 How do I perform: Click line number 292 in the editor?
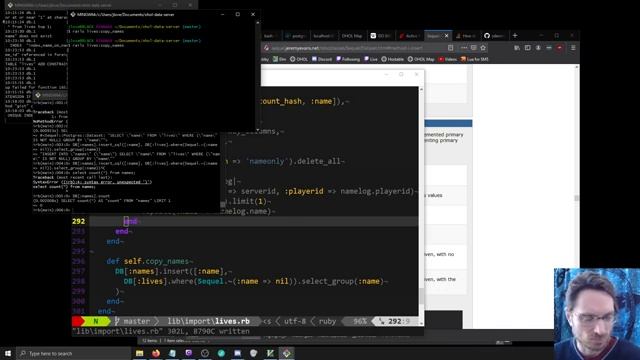point(78,221)
